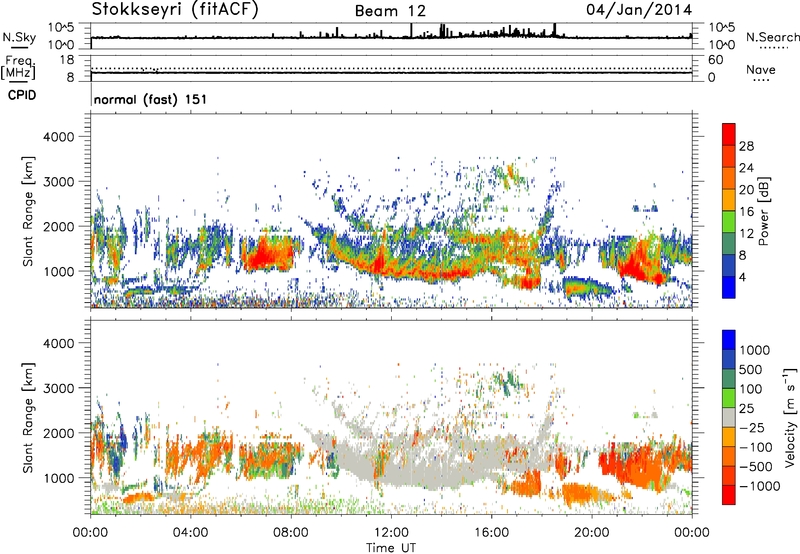This screenshot has height=554, width=800.
Task: Click the 16 tick on power colorbar
Action: coord(746,212)
